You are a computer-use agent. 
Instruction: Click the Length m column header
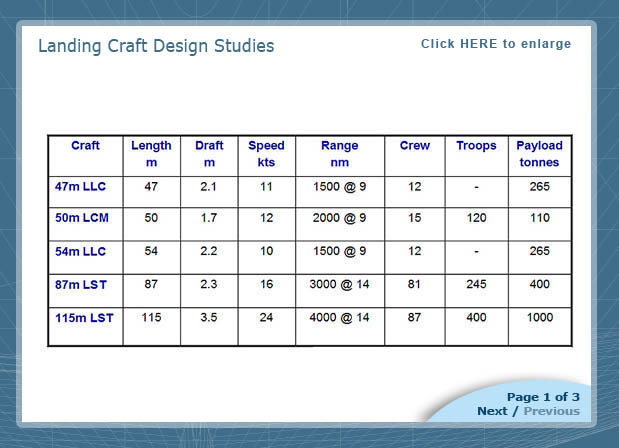[x=151, y=154]
